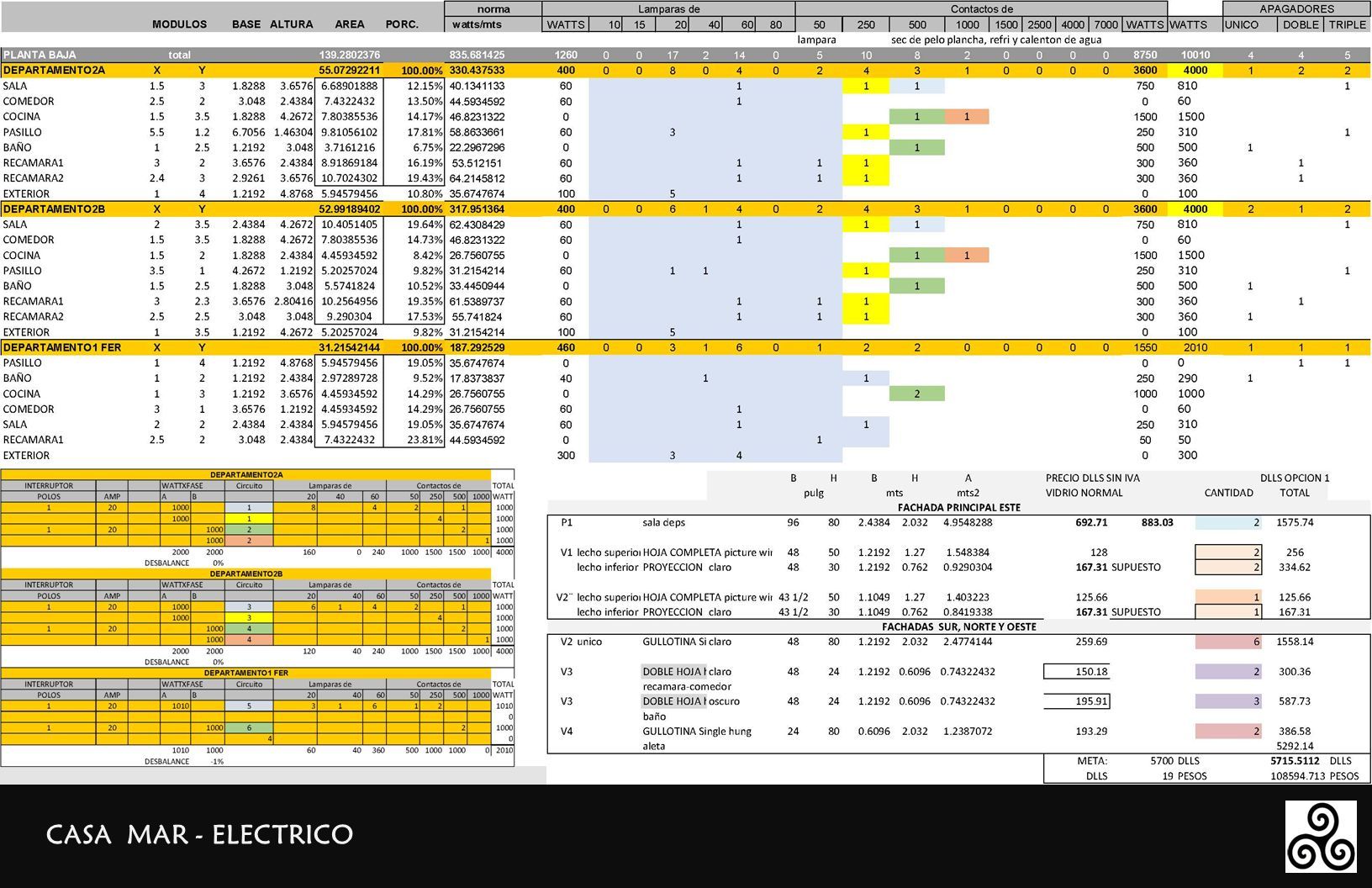Click the total '334.62'
Image resolution: width=1372 pixels, height=888 pixels.
(x=1295, y=567)
